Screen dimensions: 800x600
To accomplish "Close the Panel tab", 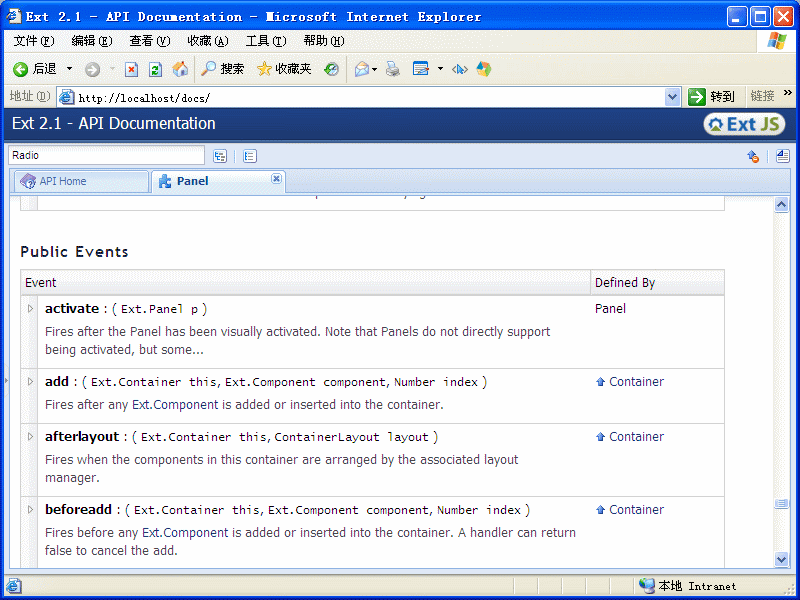I will 276,178.
